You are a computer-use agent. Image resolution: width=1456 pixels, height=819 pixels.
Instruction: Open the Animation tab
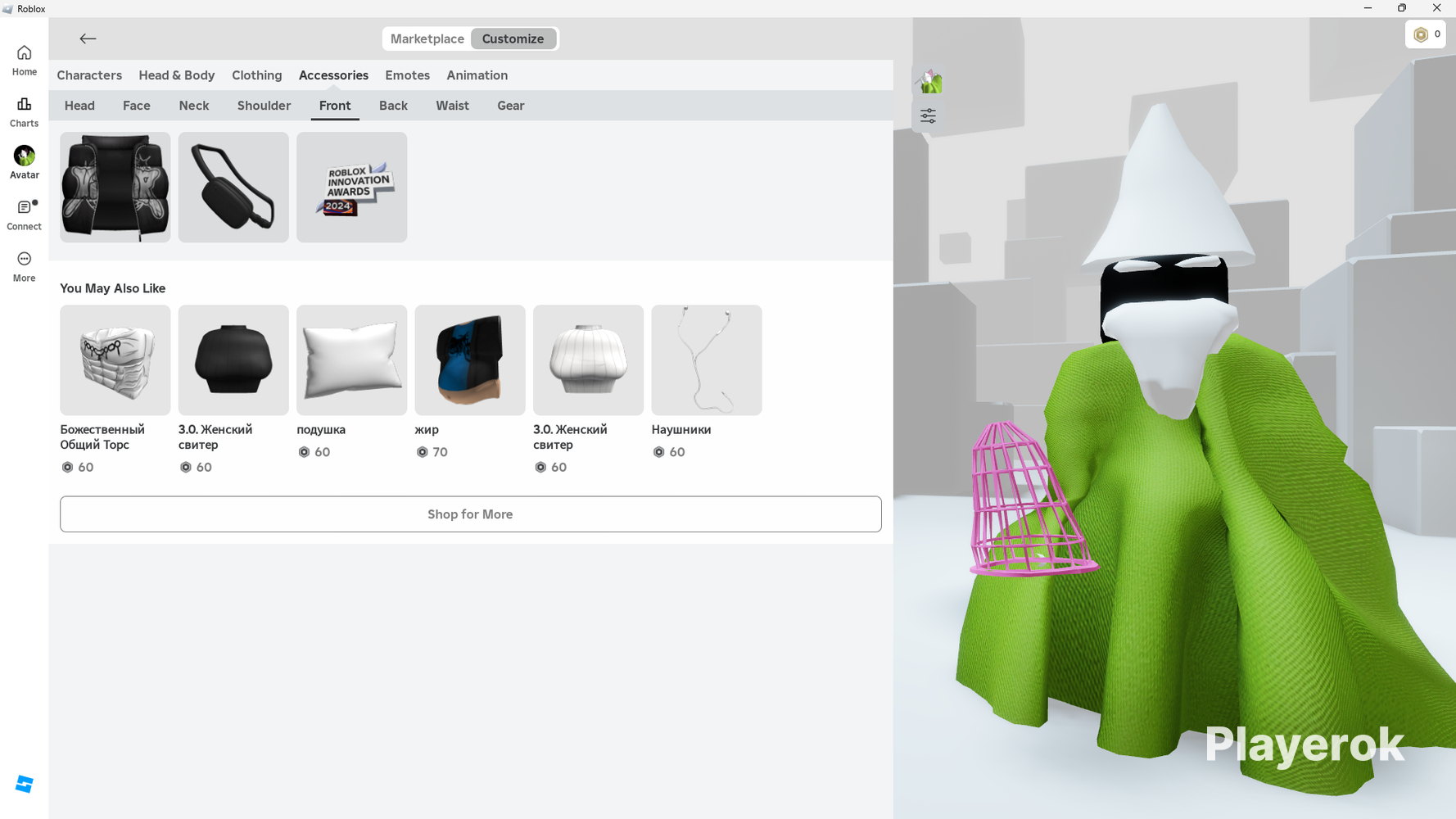477,75
